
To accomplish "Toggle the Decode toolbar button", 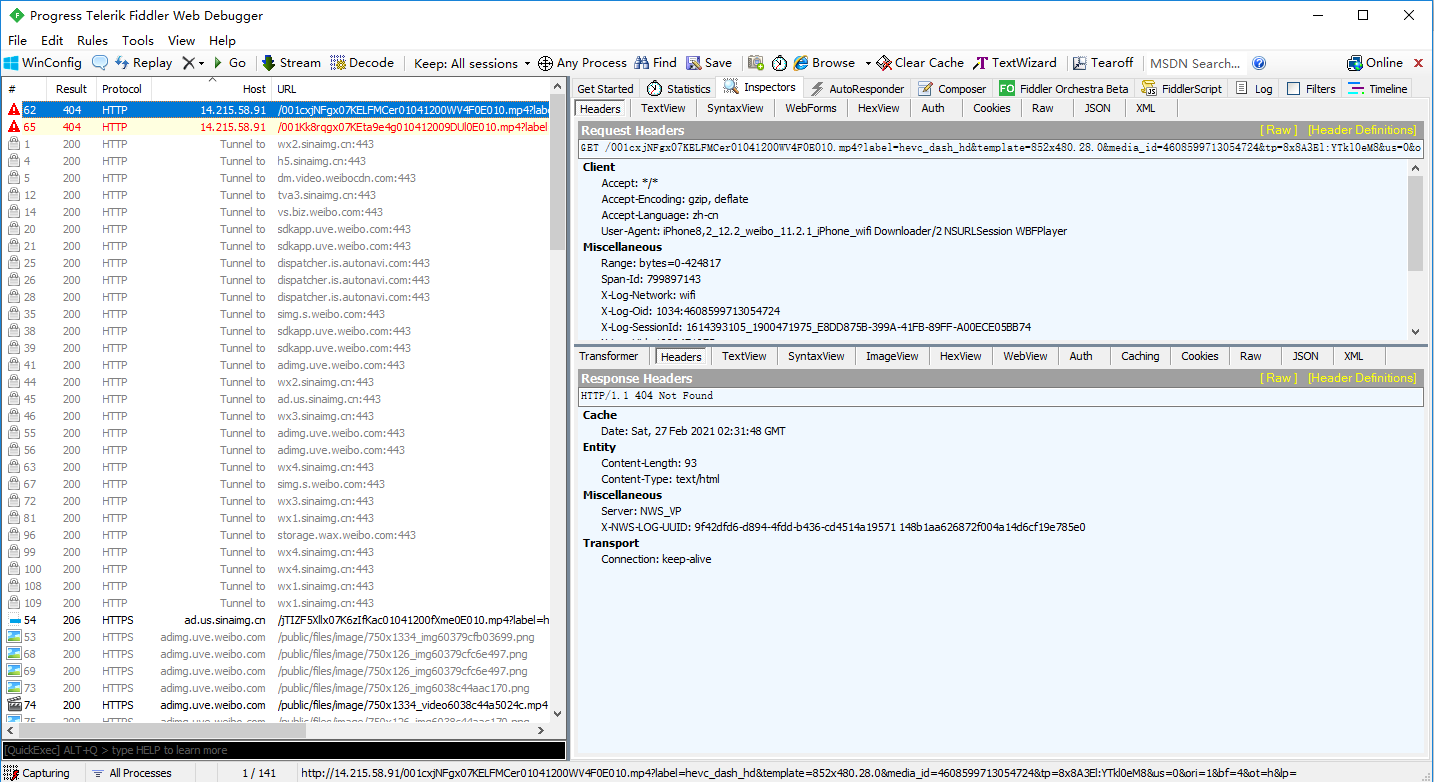I will [x=362, y=63].
